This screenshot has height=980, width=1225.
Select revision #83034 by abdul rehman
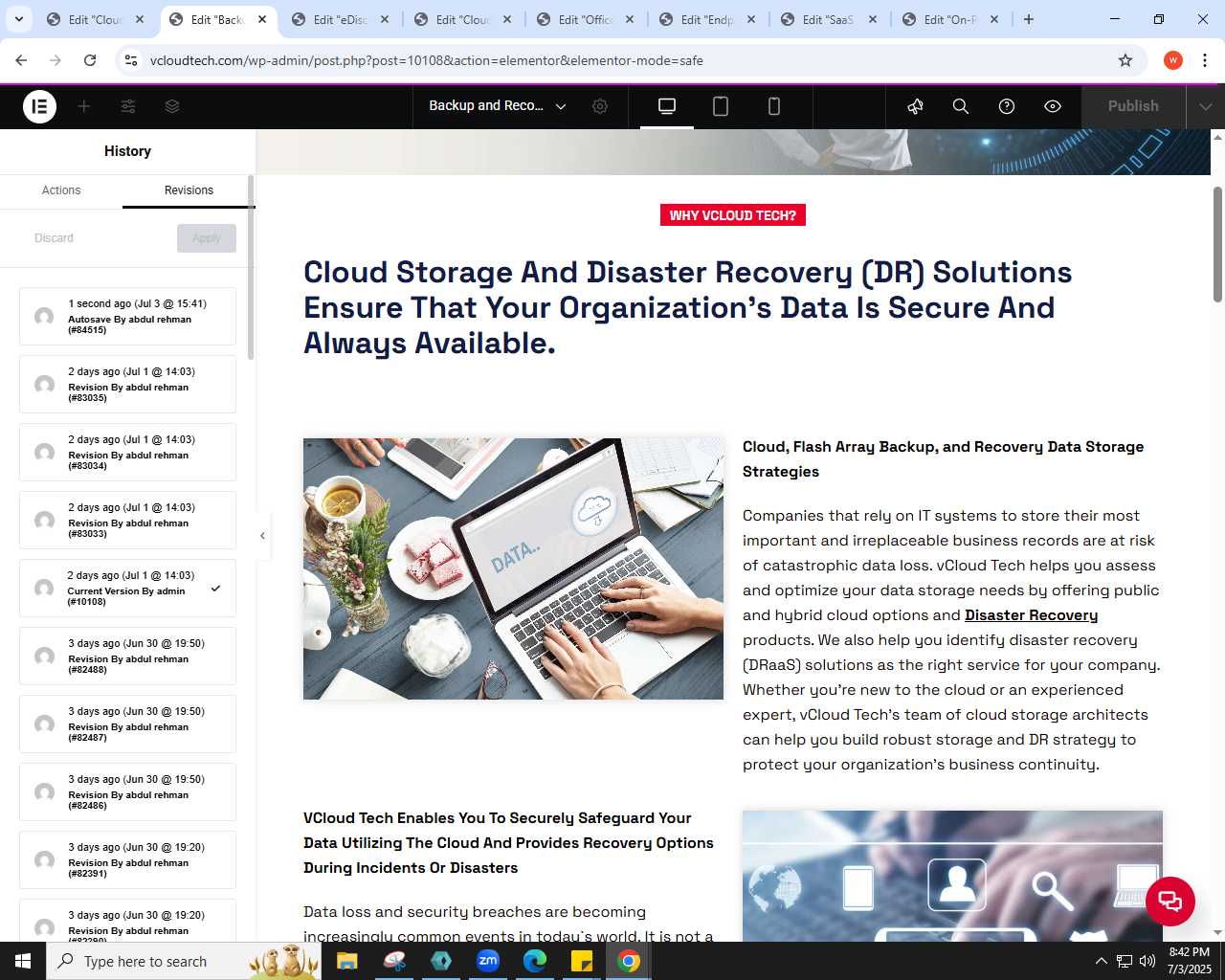click(127, 453)
